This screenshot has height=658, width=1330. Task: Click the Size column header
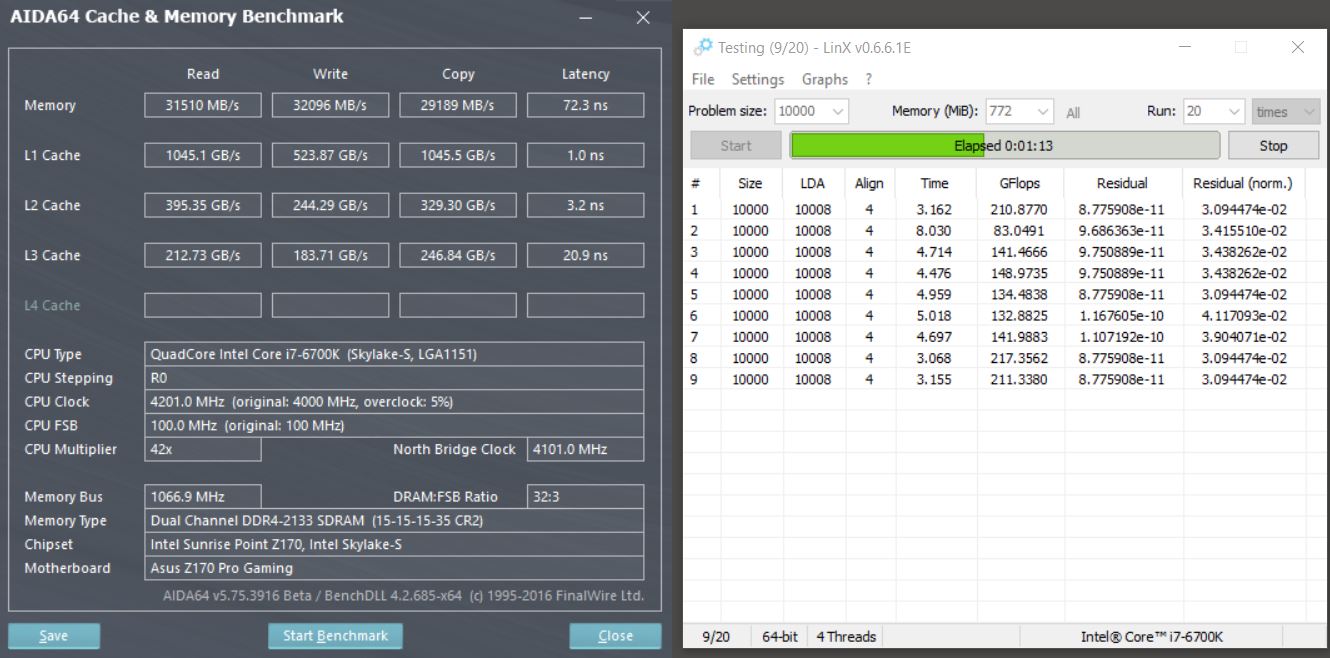pos(750,183)
